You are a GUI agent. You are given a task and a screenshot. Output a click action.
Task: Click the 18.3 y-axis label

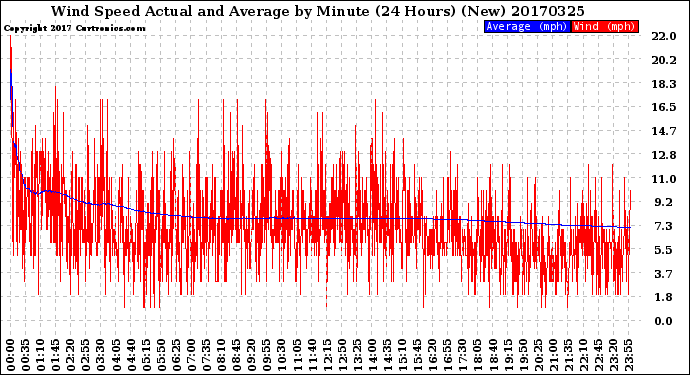[x=664, y=84]
